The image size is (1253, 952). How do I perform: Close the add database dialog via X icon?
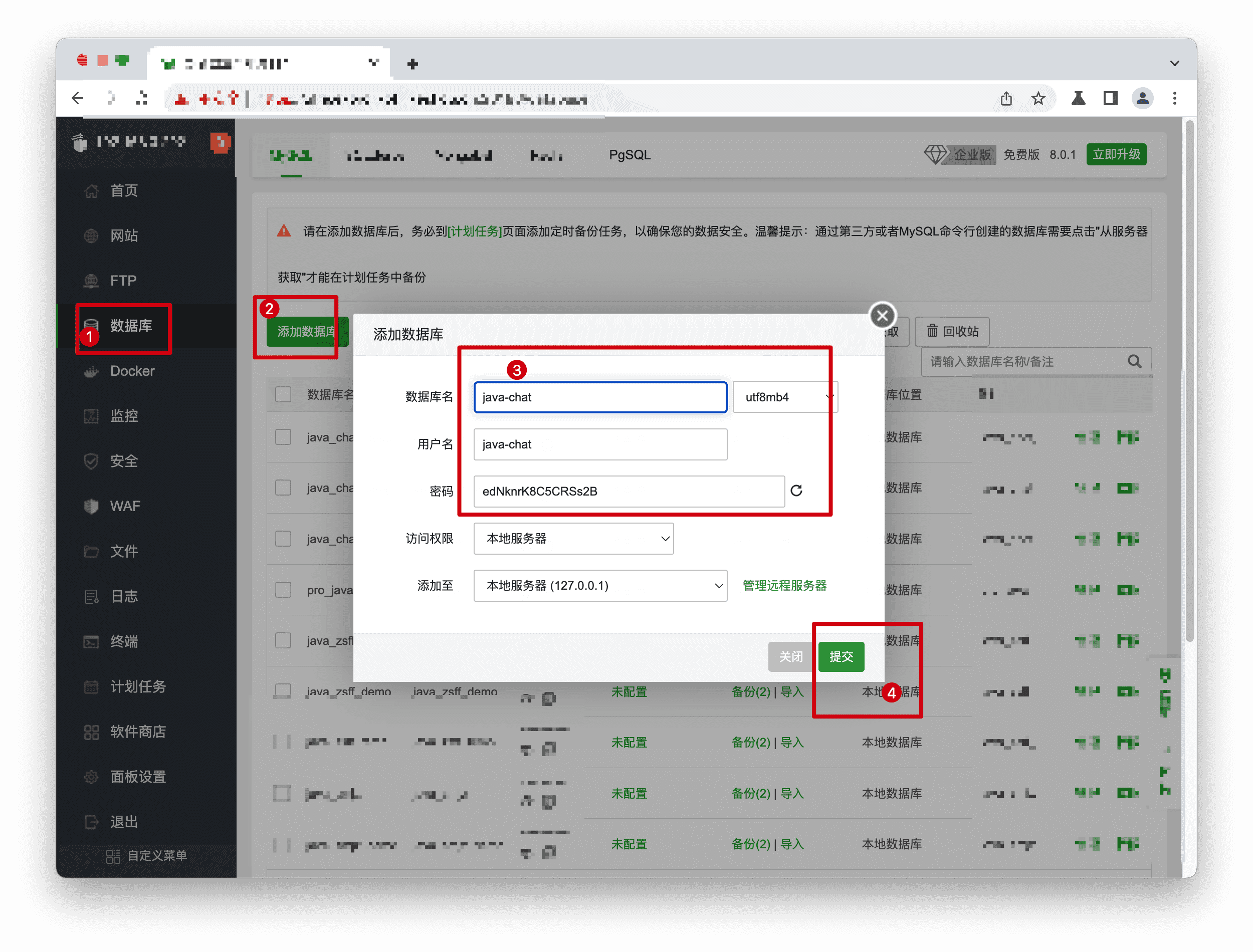click(882, 316)
